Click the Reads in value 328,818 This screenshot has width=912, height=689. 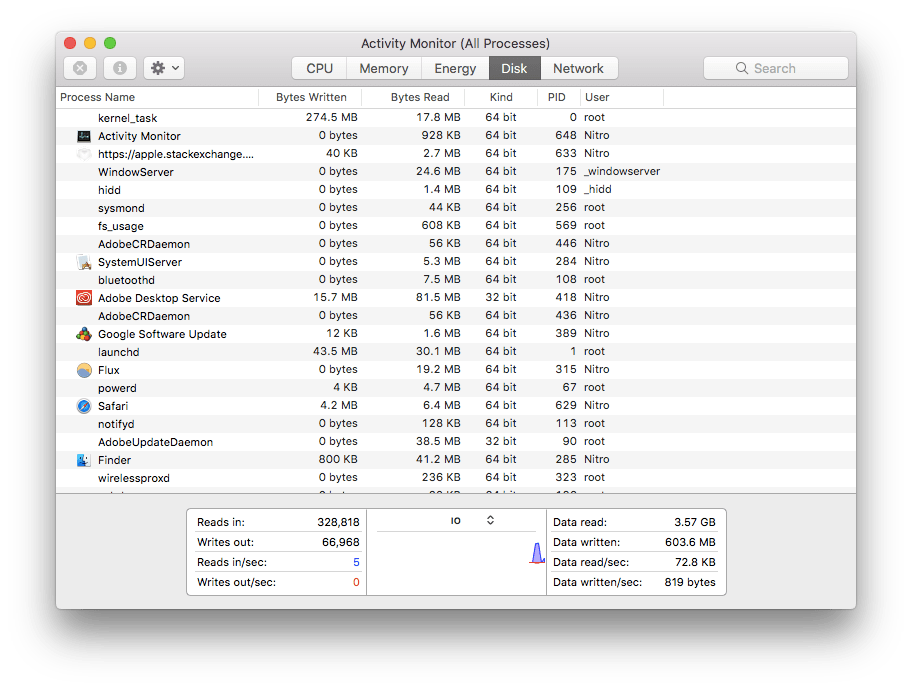339,522
